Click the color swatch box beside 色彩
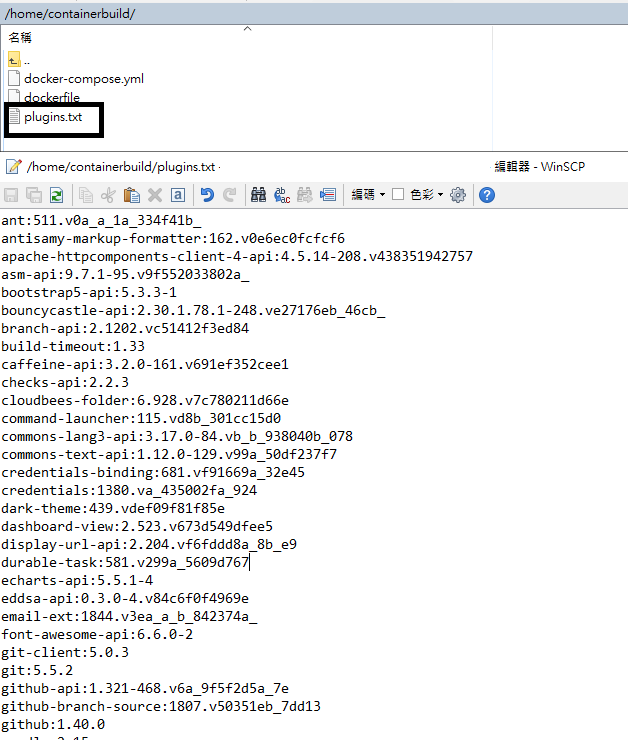 (x=398, y=194)
